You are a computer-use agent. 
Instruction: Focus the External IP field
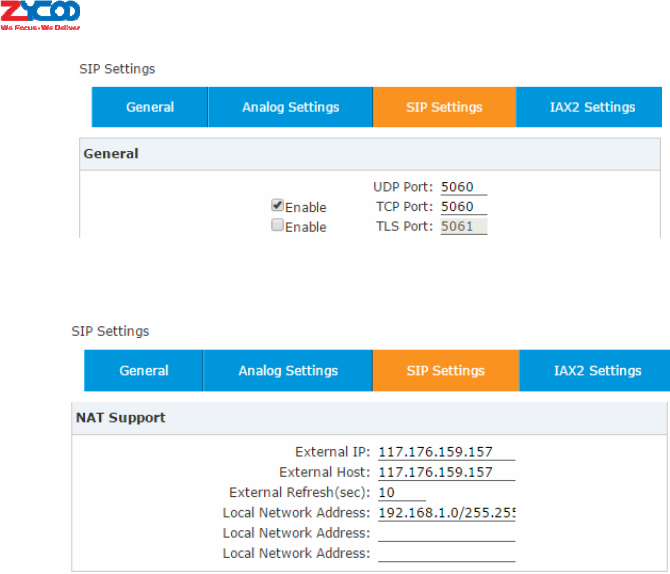446,452
